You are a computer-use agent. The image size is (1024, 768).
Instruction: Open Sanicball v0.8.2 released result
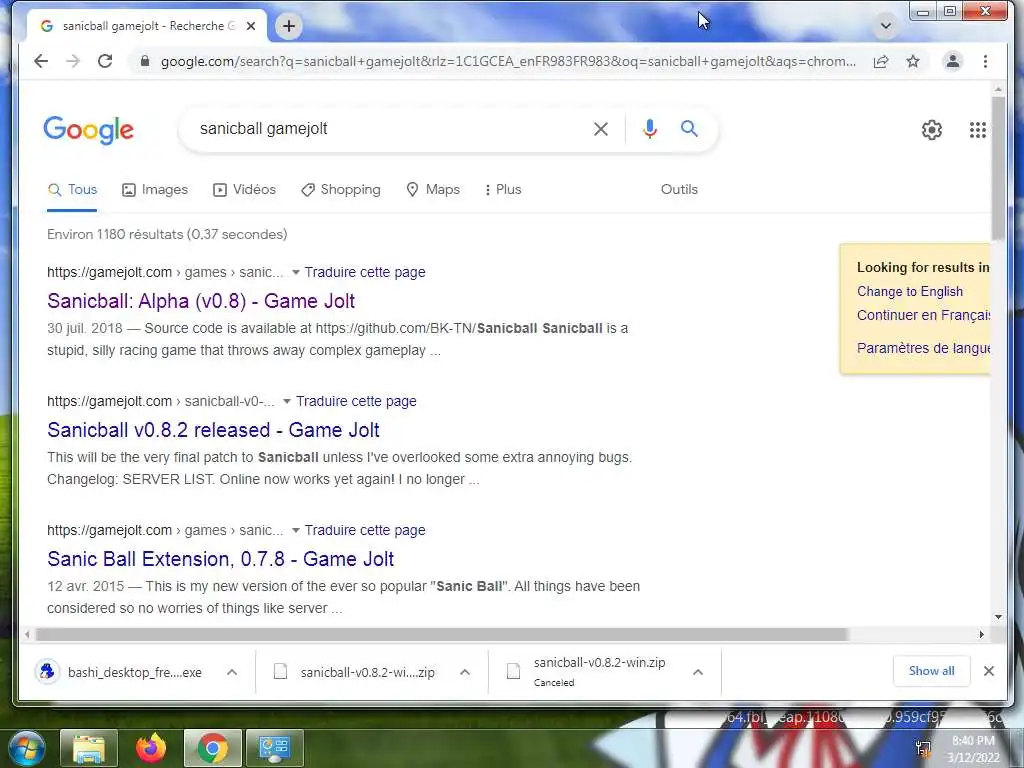pos(214,430)
